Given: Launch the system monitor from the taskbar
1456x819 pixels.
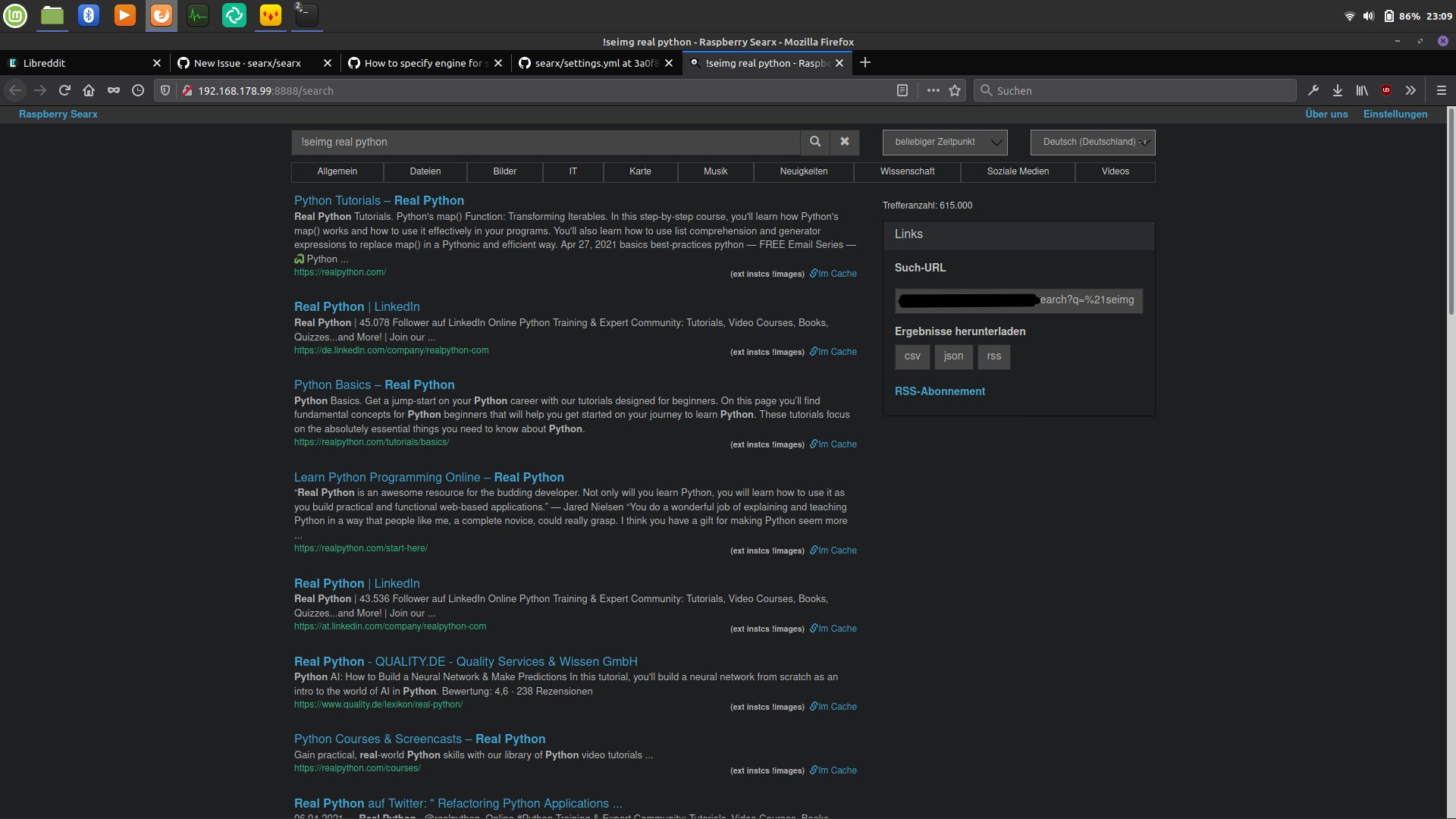Looking at the screenshot, I should [x=197, y=15].
